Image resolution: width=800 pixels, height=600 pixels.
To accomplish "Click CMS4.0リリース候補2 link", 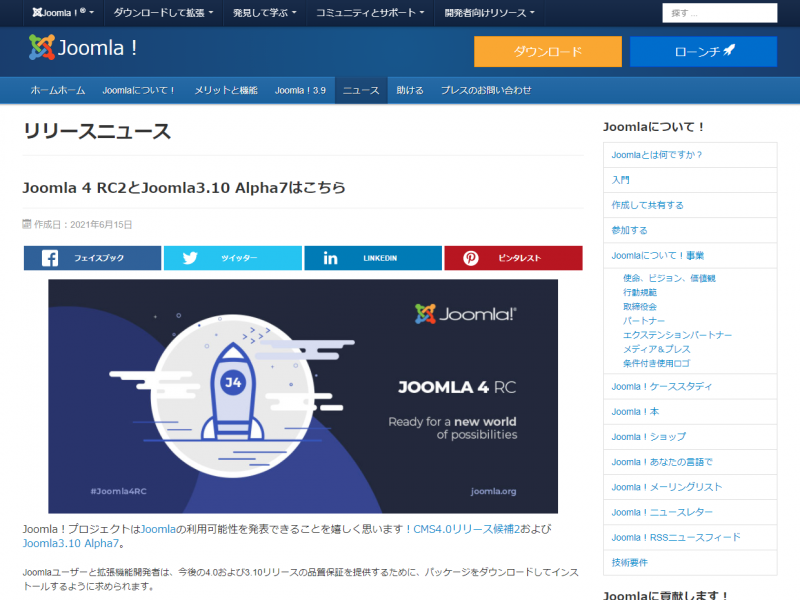I will pyautogui.click(x=466, y=529).
